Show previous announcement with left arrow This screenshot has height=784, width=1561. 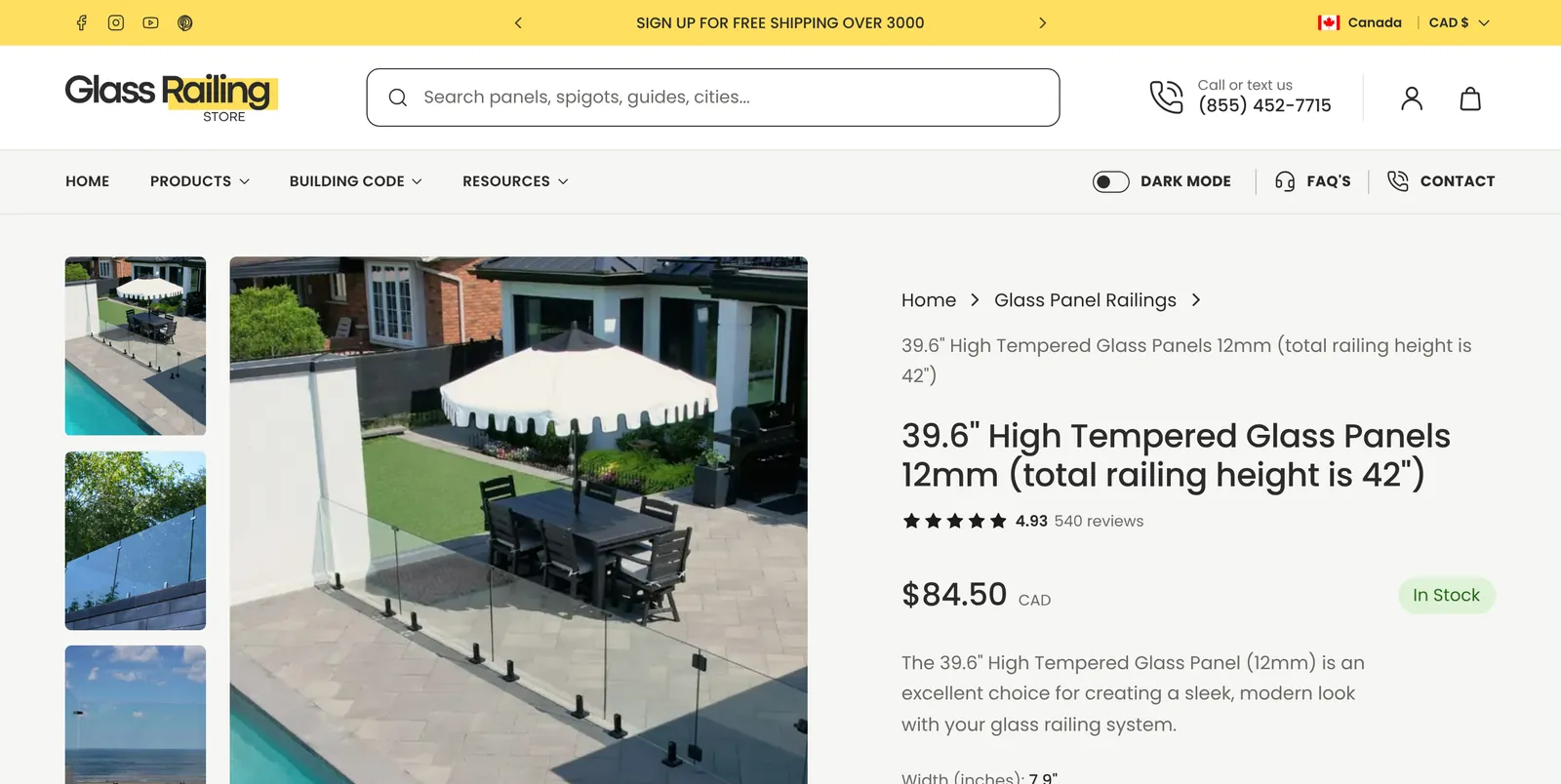click(518, 22)
